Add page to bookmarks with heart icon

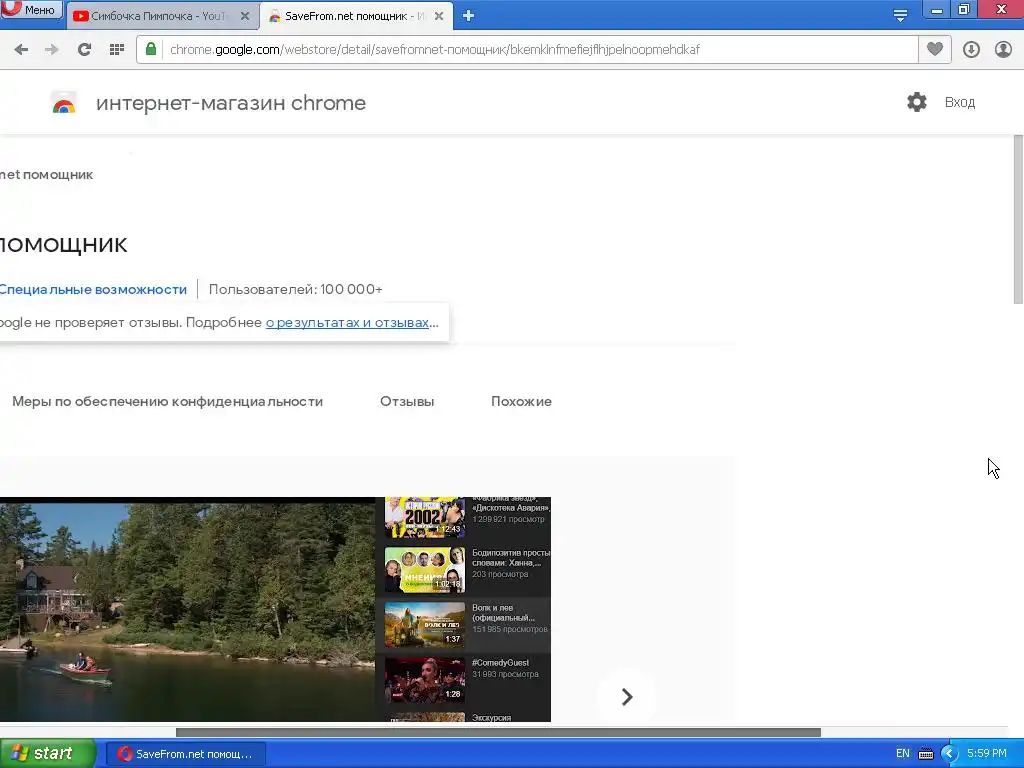935,50
